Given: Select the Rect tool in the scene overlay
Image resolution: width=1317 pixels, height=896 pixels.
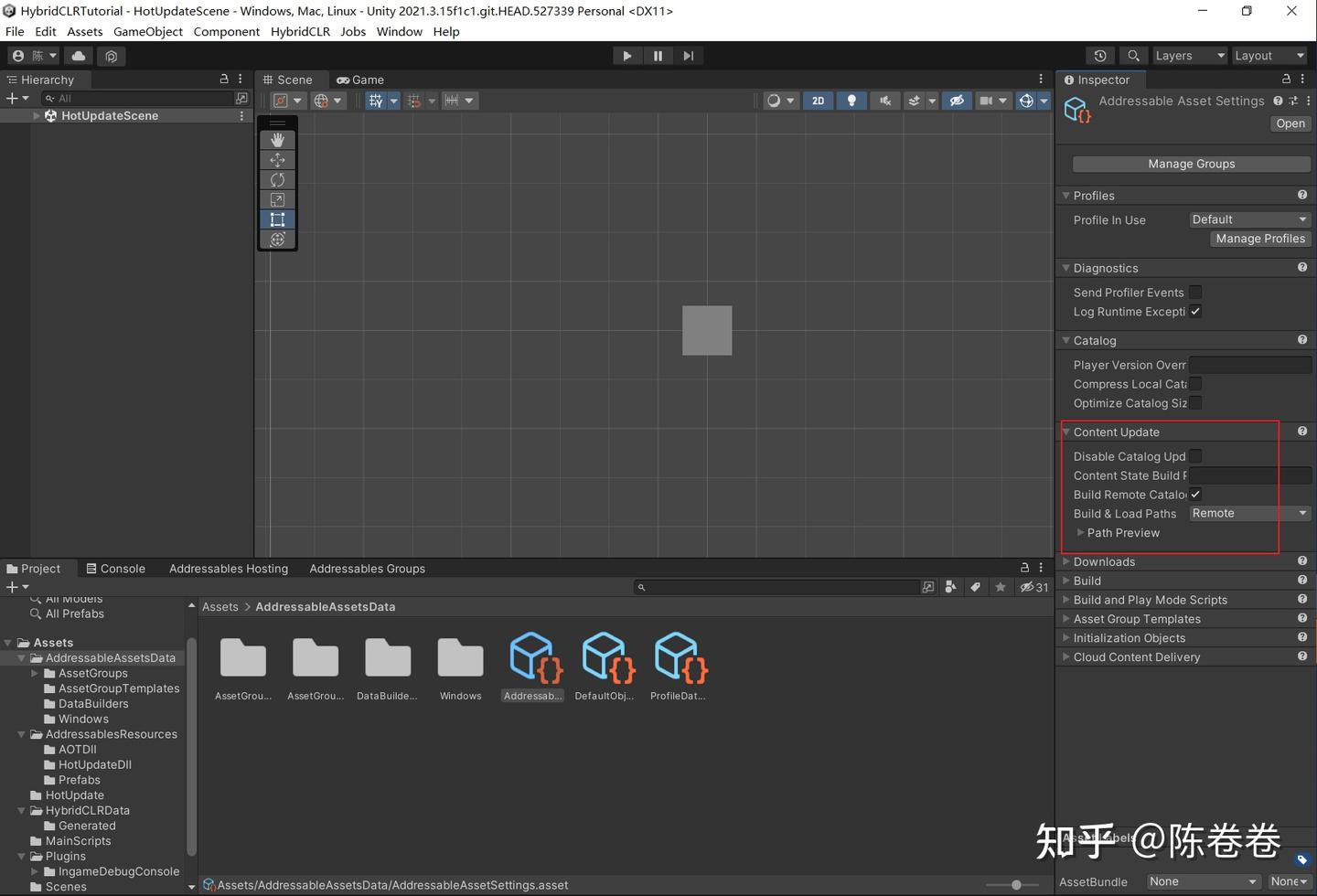Looking at the screenshot, I should pyautogui.click(x=277, y=219).
